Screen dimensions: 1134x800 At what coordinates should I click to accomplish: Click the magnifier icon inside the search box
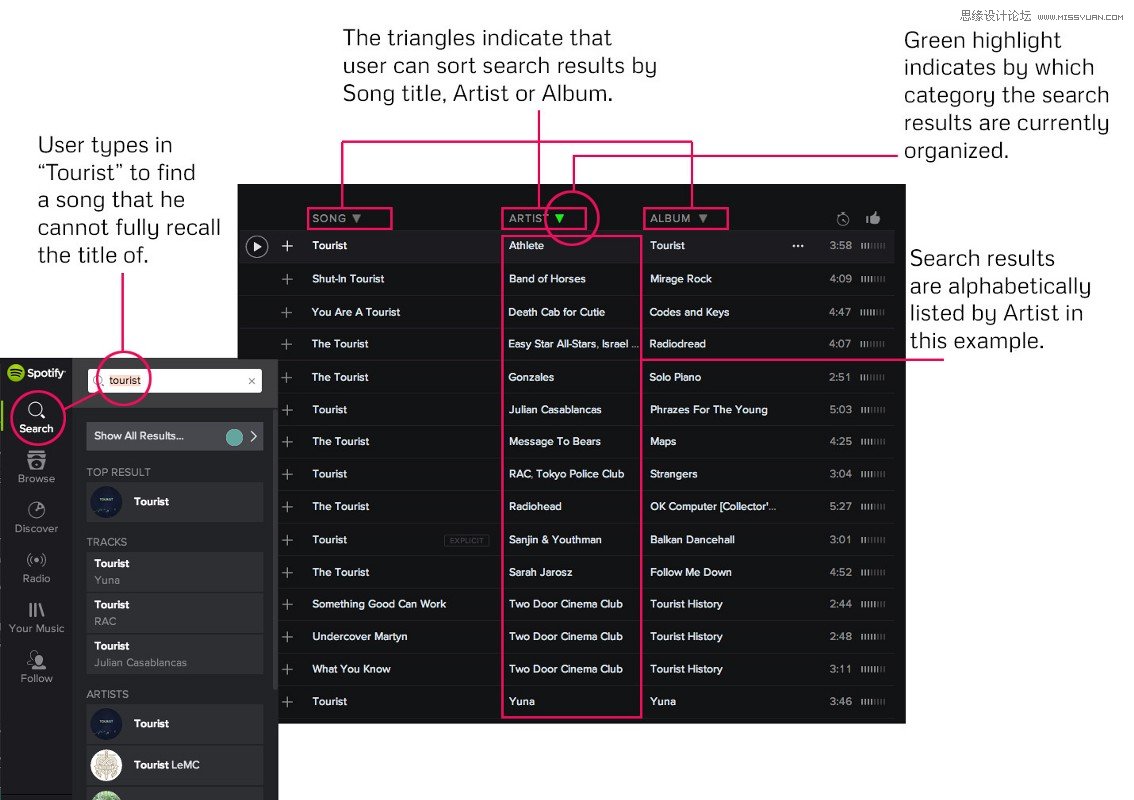coord(98,381)
